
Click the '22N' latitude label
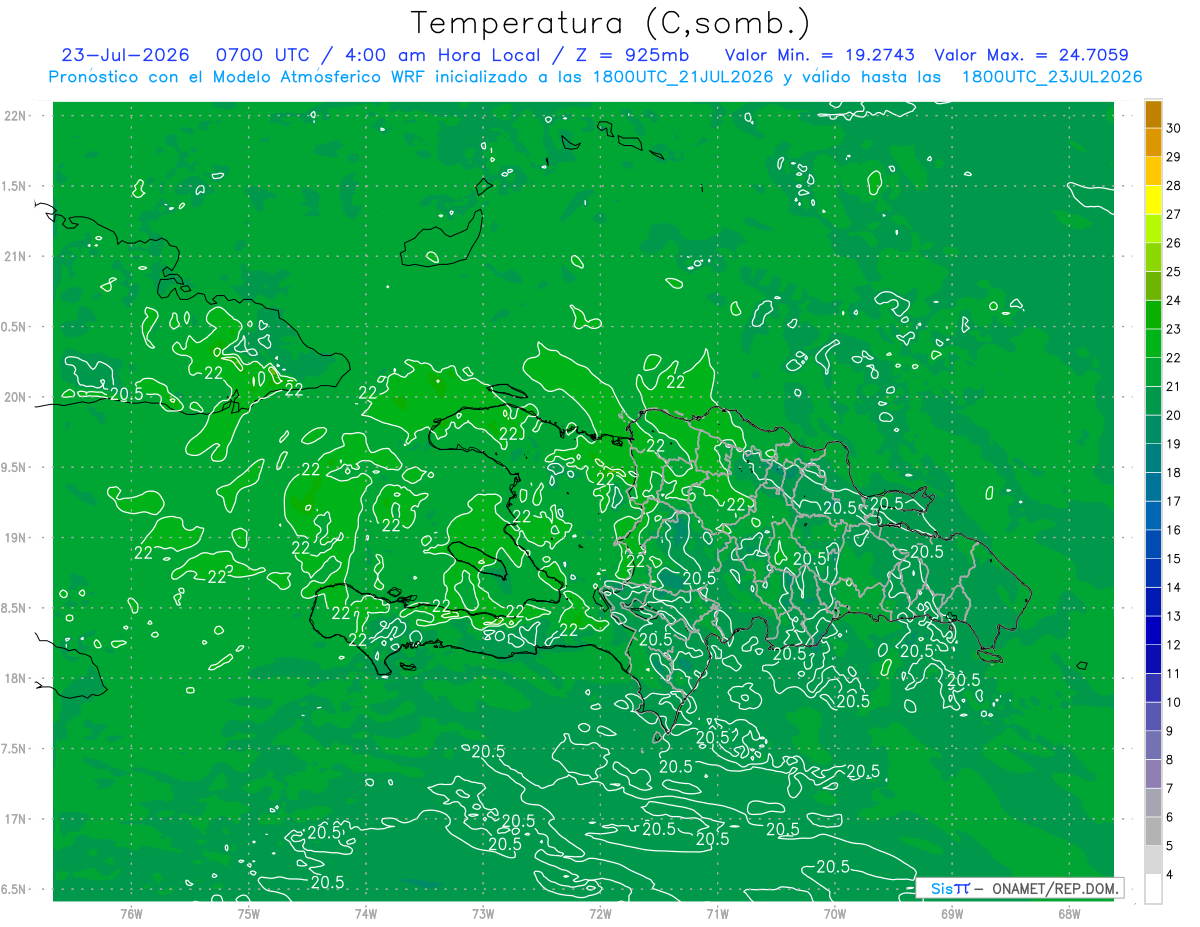(16, 116)
